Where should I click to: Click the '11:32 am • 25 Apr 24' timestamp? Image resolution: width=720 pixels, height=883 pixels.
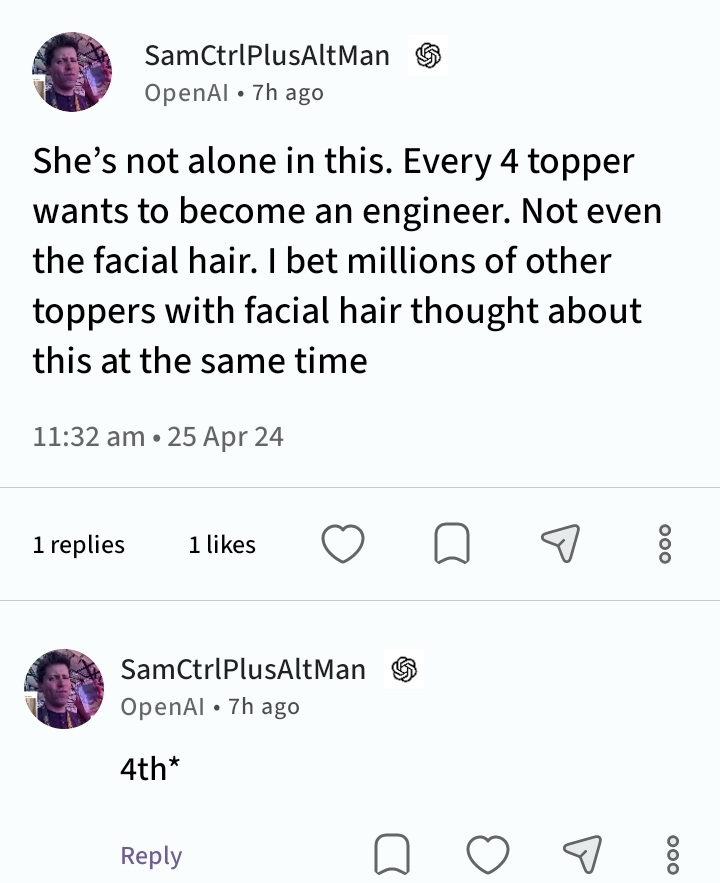tap(158, 437)
